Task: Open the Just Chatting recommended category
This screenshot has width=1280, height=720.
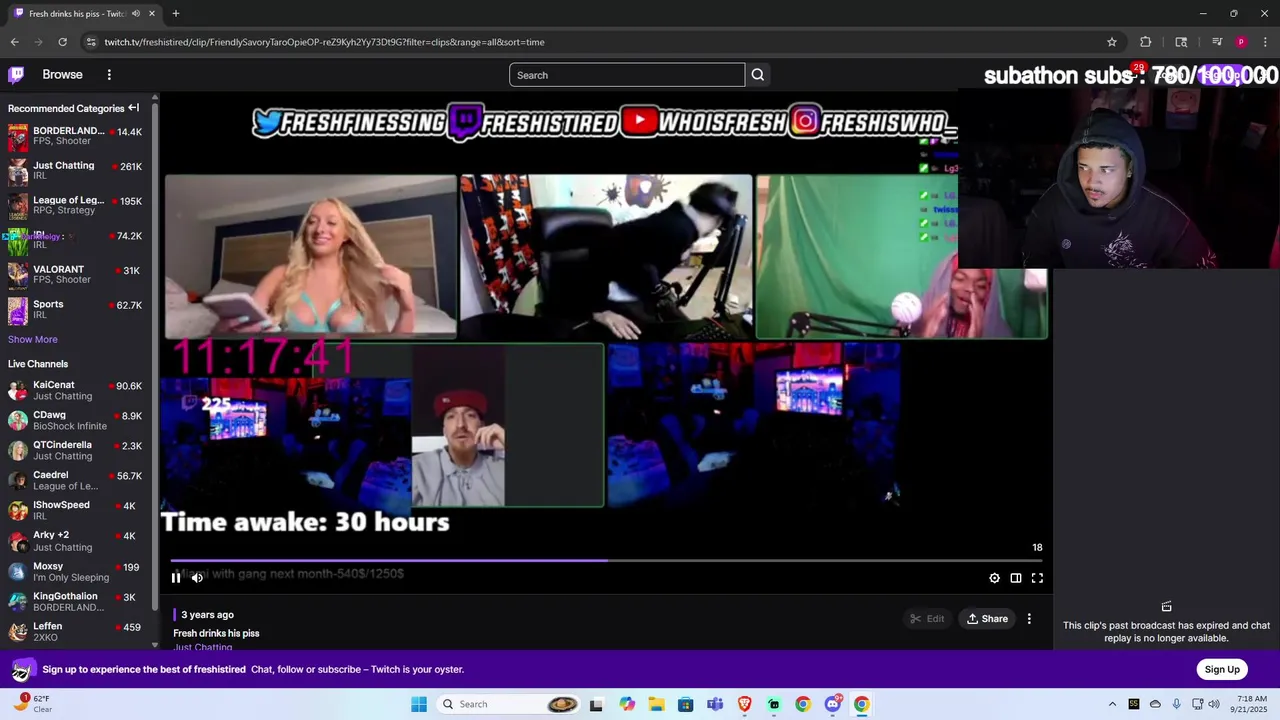Action: point(76,171)
